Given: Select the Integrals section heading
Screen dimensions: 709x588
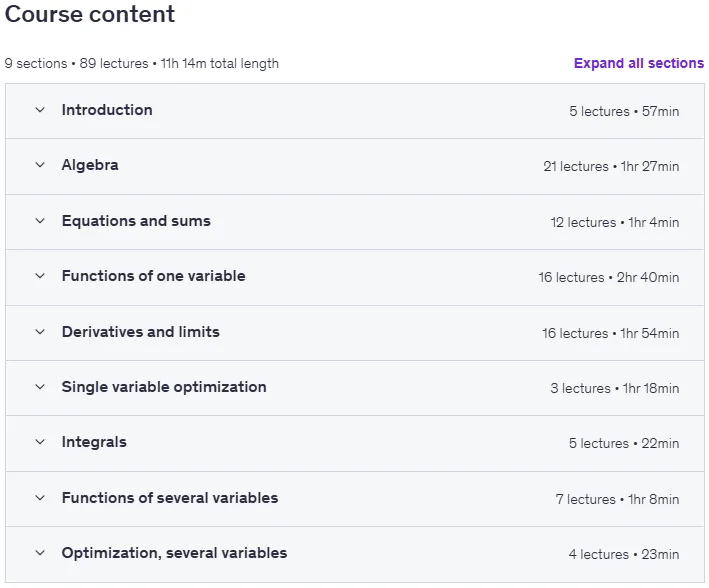Looking at the screenshot, I should pyautogui.click(x=94, y=442).
